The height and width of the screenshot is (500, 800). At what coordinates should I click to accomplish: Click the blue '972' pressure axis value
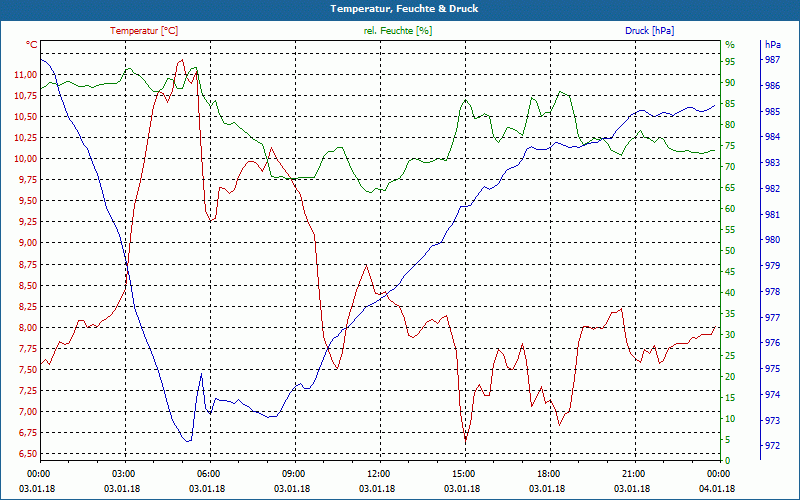[x=773, y=446]
